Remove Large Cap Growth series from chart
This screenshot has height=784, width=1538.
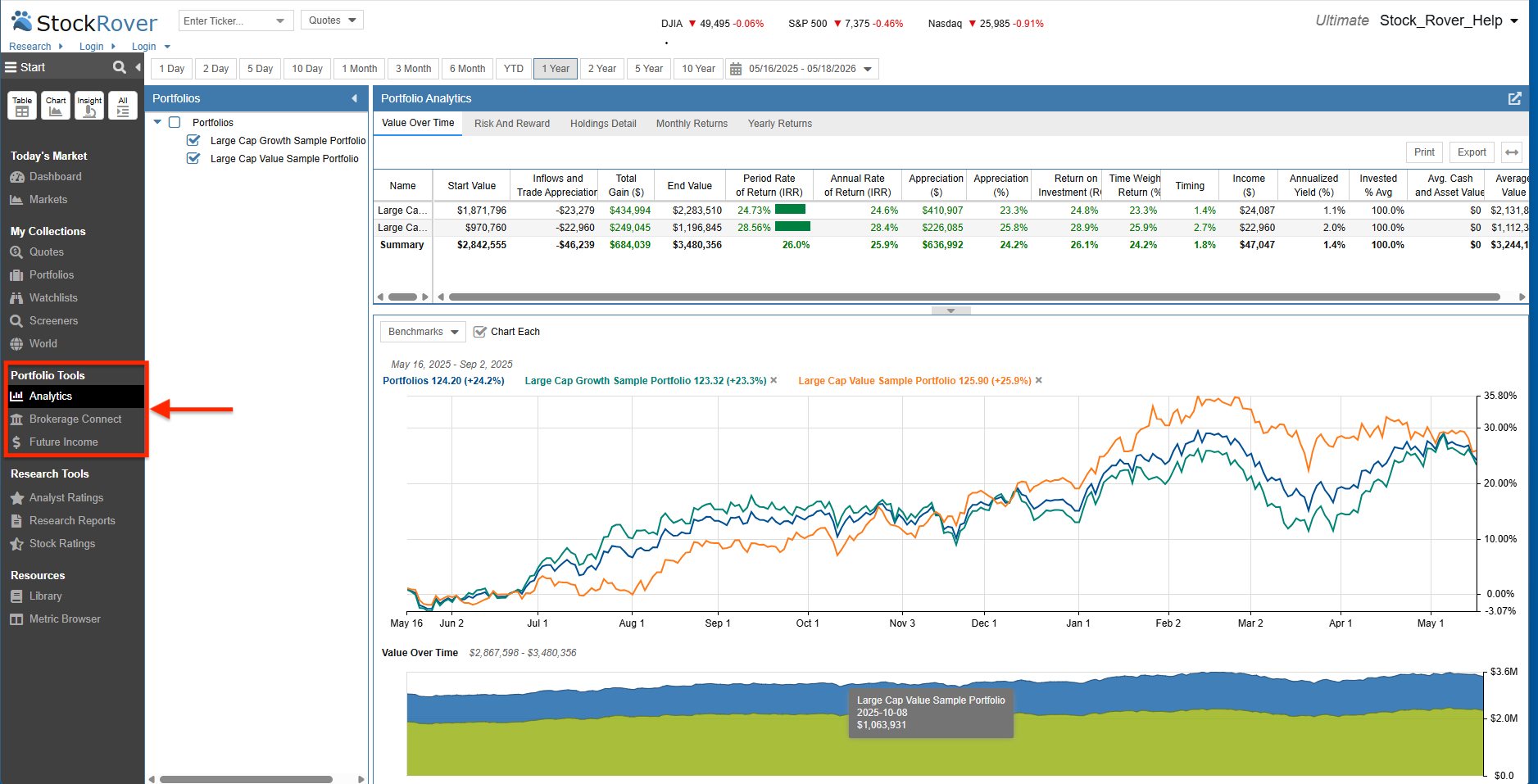point(774,380)
